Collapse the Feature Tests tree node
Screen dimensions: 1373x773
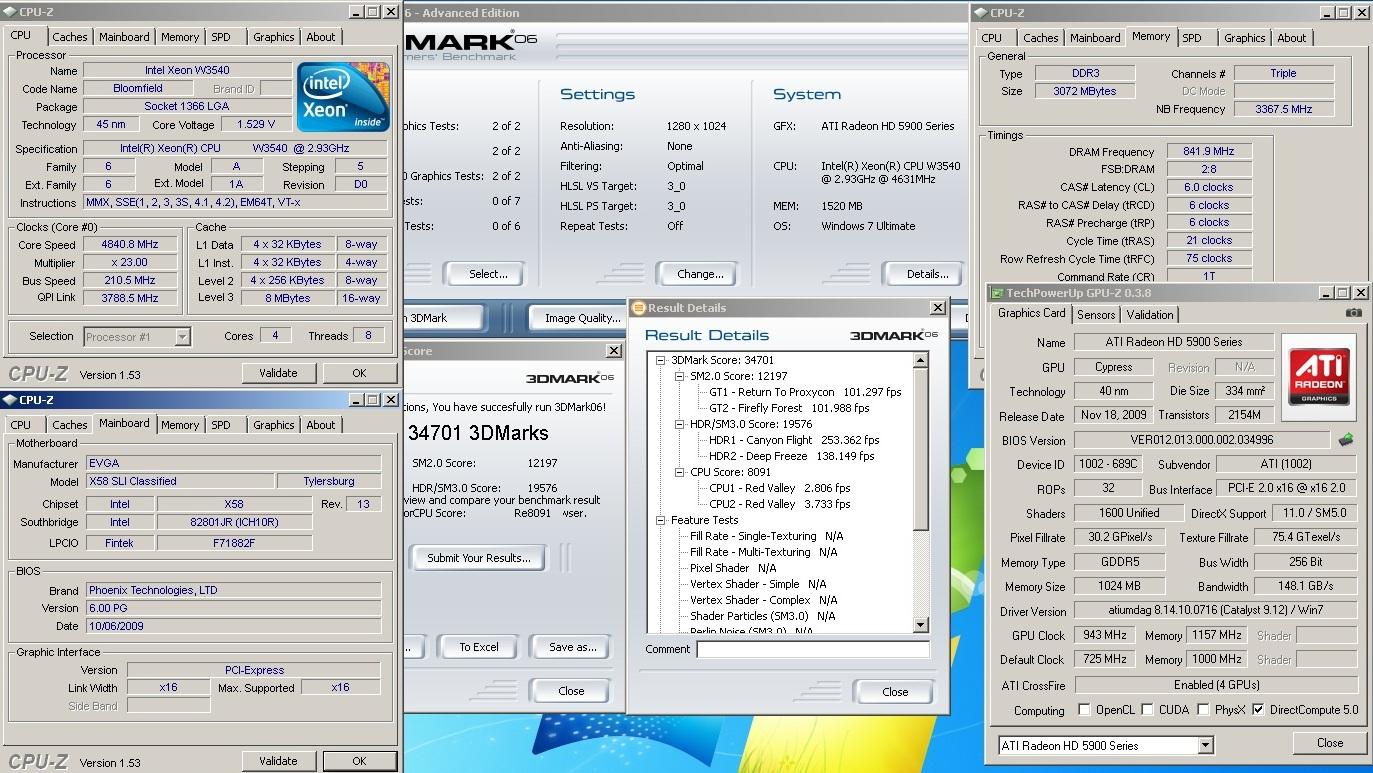(661, 520)
